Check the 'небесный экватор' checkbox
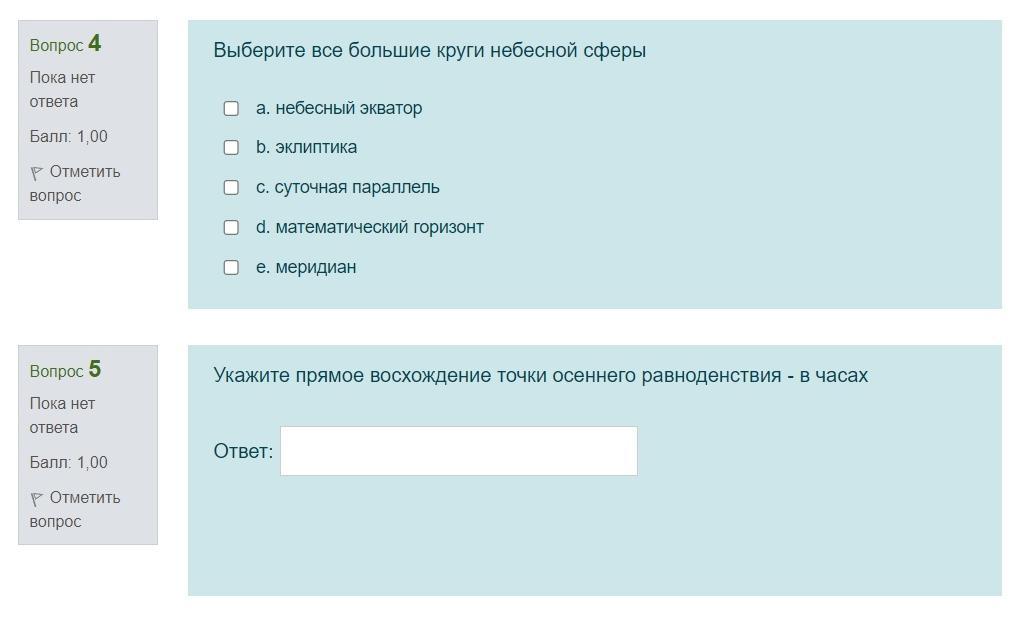The image size is (1025, 625). (231, 108)
